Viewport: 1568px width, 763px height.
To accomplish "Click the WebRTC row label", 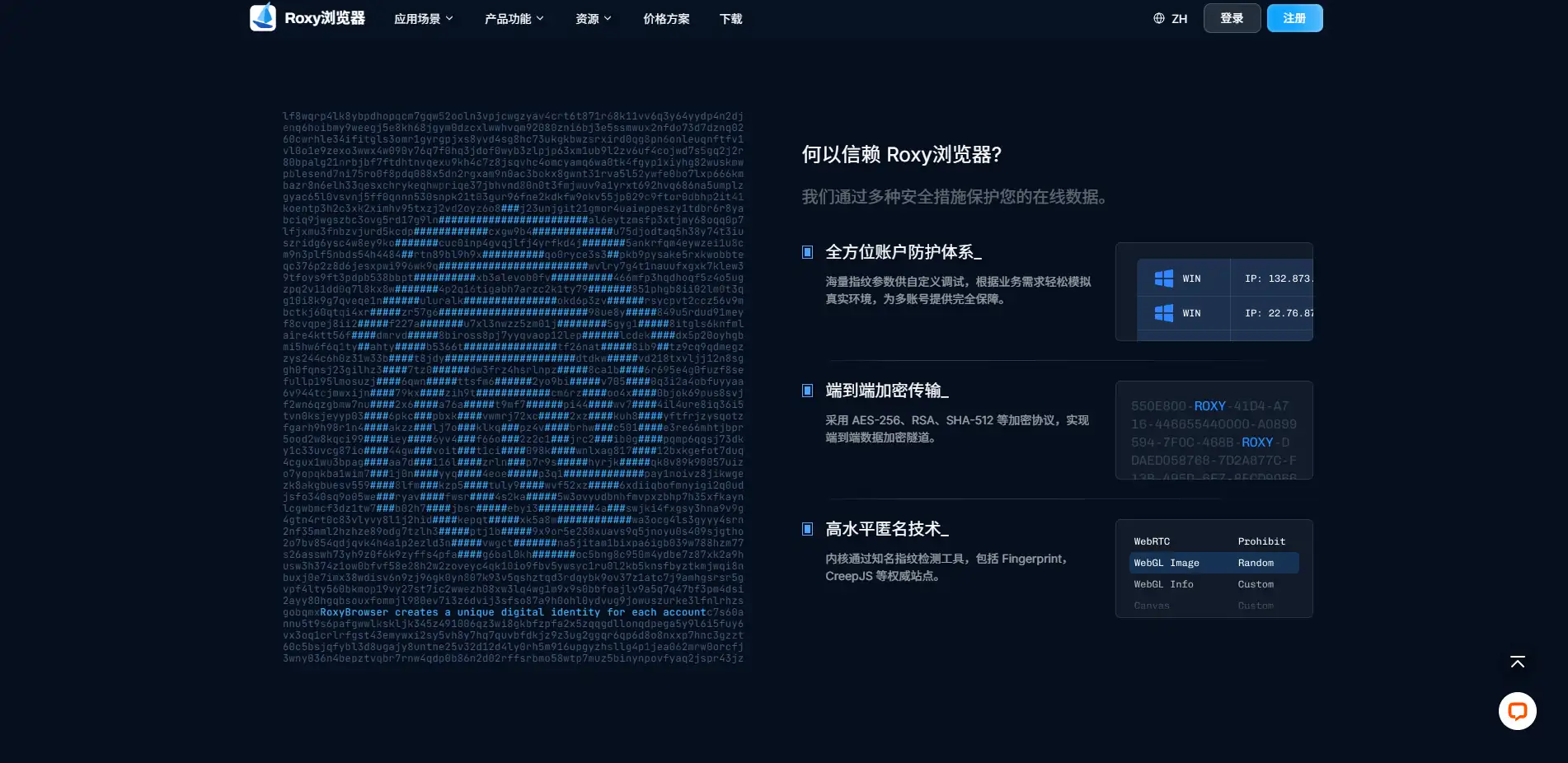I will click(x=1152, y=541).
